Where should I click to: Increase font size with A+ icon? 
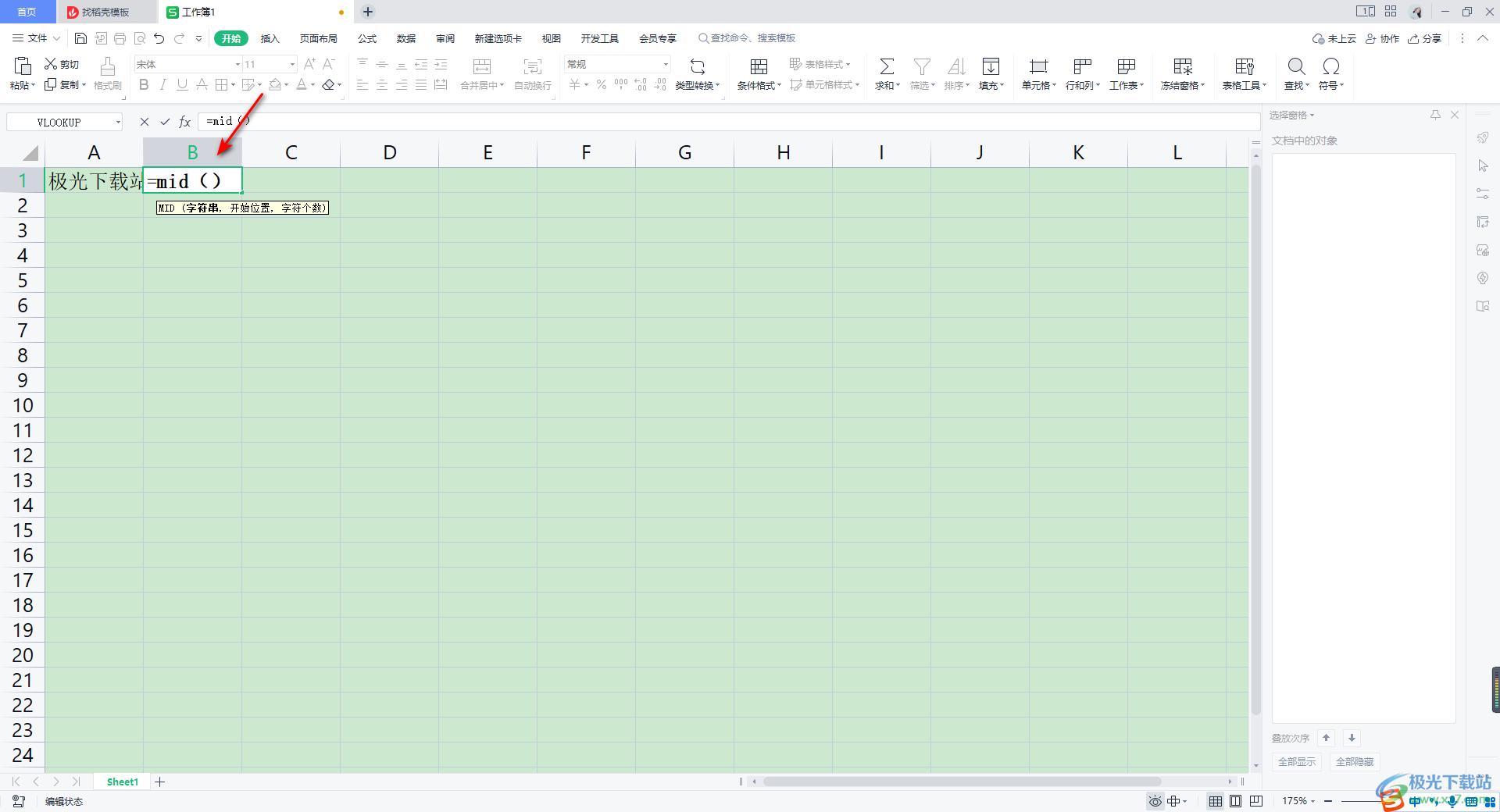pos(309,64)
